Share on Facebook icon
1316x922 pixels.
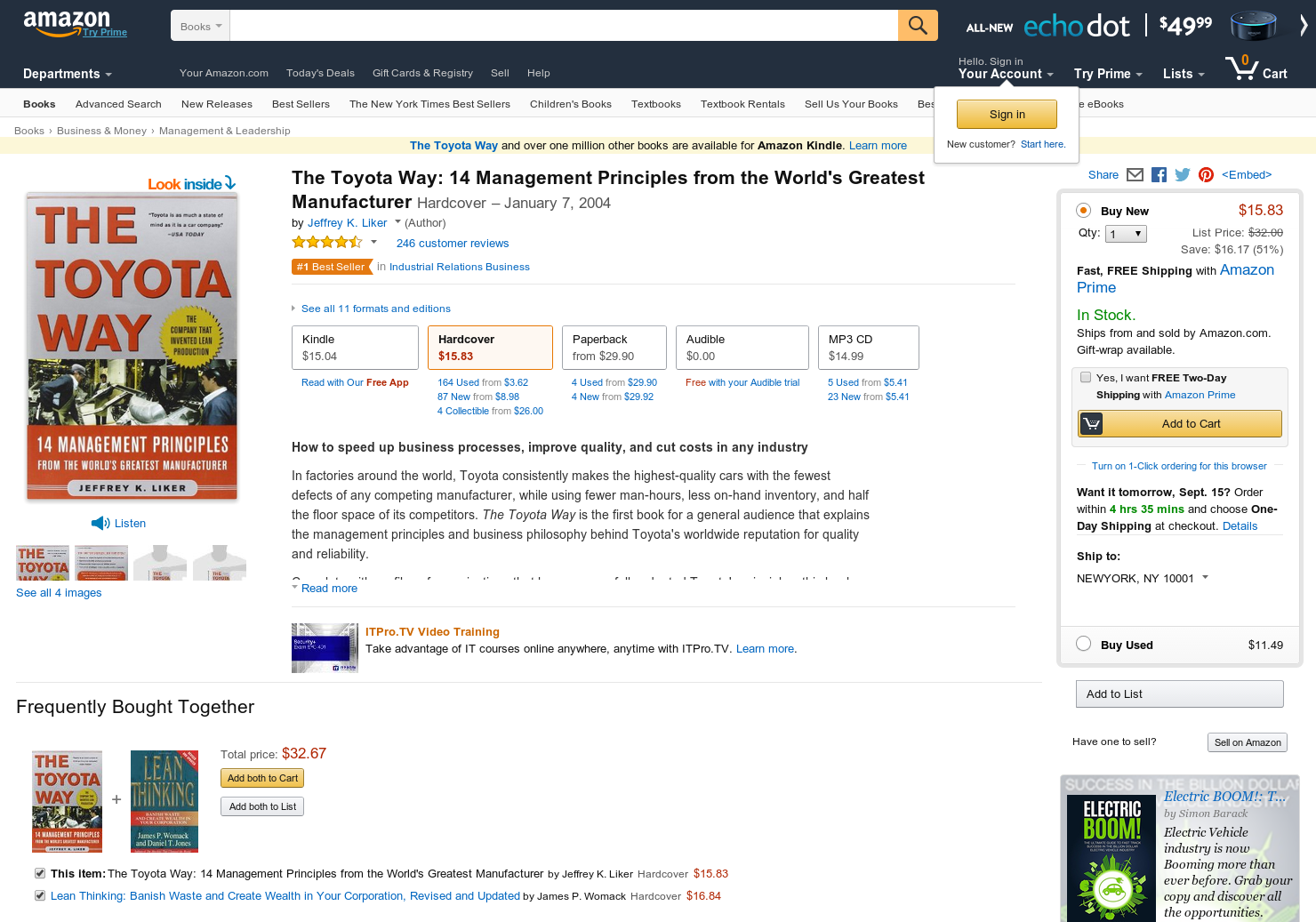point(1159,175)
